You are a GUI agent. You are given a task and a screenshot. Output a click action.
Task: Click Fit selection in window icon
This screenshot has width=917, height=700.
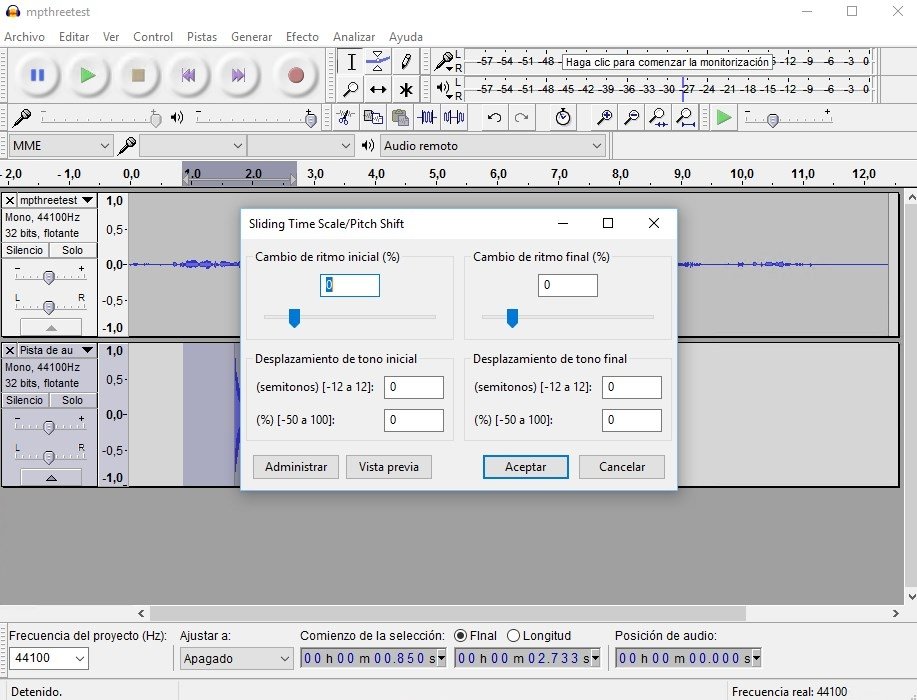[658, 118]
